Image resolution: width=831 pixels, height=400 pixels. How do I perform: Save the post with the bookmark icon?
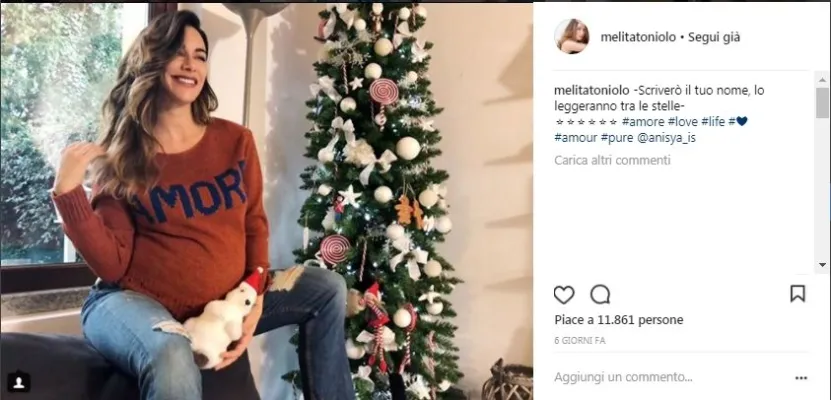(797, 293)
